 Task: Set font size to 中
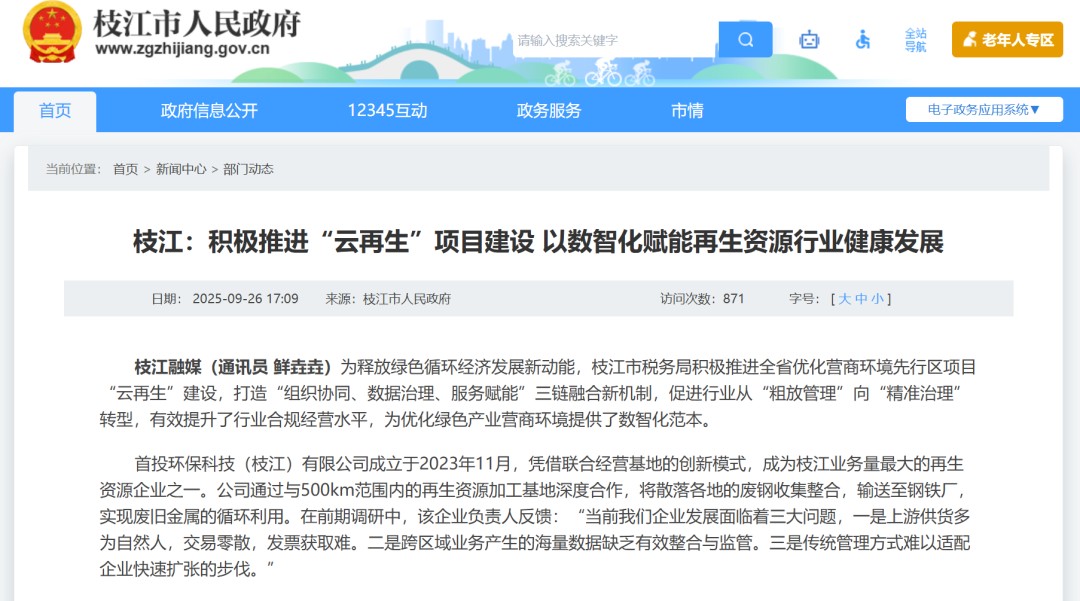[861, 299]
